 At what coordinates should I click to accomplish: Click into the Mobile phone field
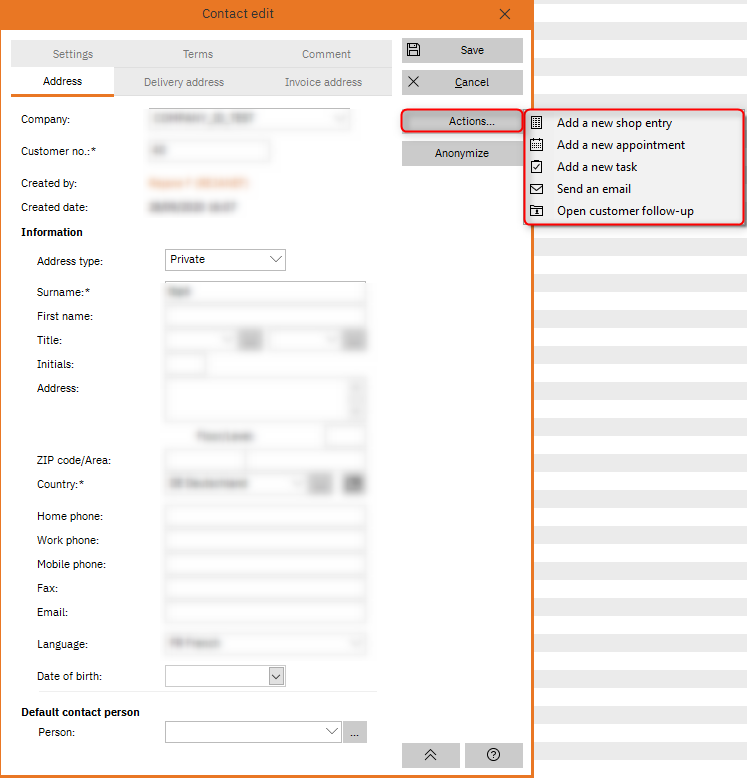coord(266,564)
